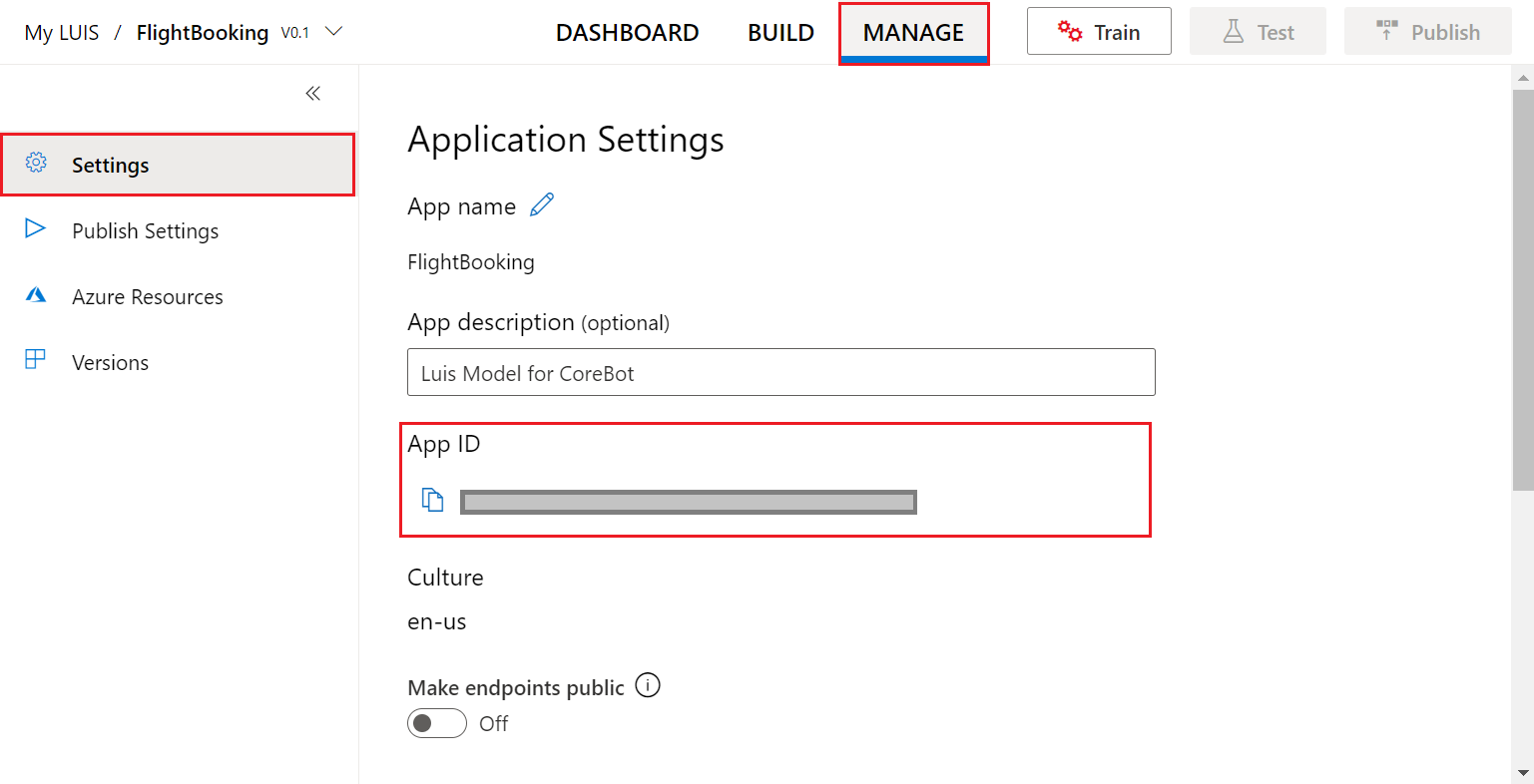This screenshot has height=784, width=1534.
Task: Toggle the Make endpoints public switch
Action: coord(437,723)
